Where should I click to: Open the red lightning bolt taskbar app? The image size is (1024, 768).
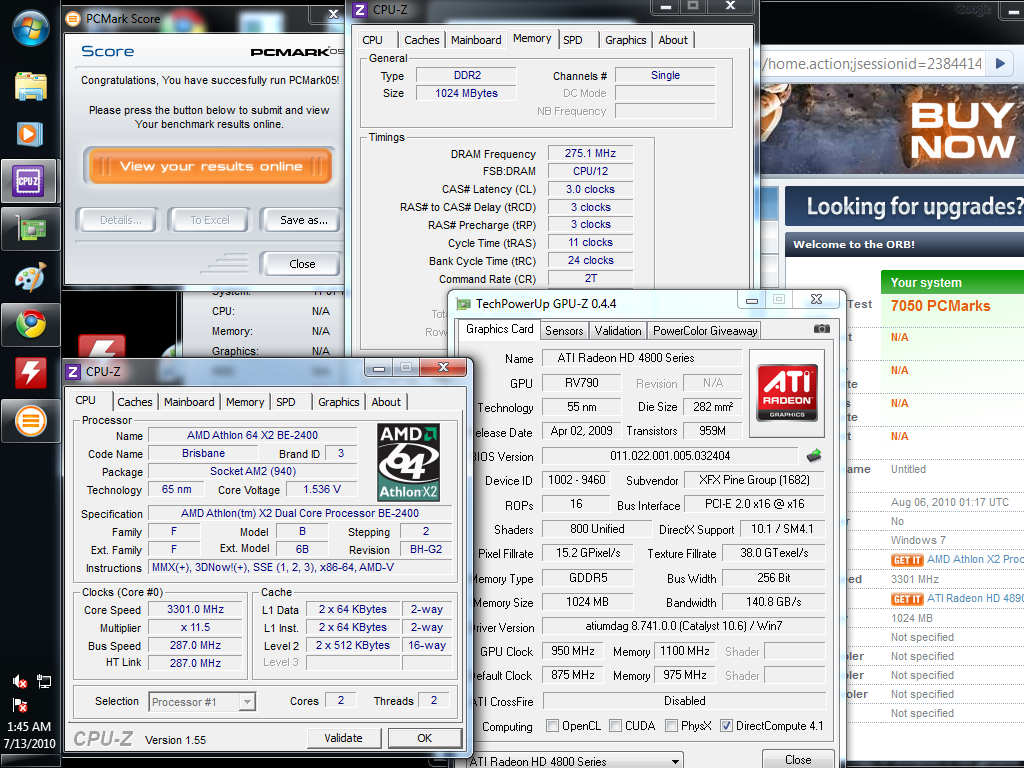tap(31, 372)
